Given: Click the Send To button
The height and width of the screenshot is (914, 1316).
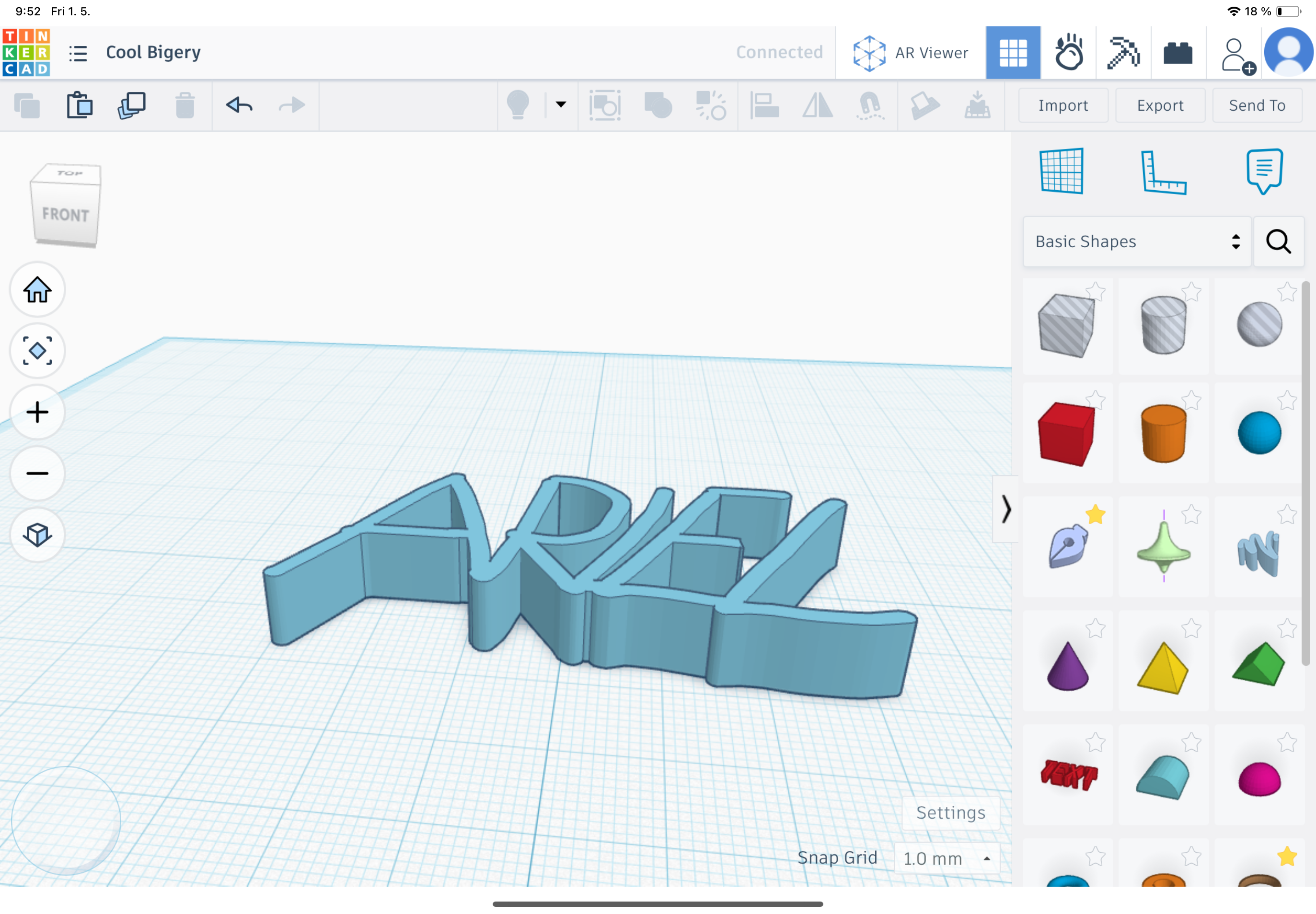Looking at the screenshot, I should 1257,105.
